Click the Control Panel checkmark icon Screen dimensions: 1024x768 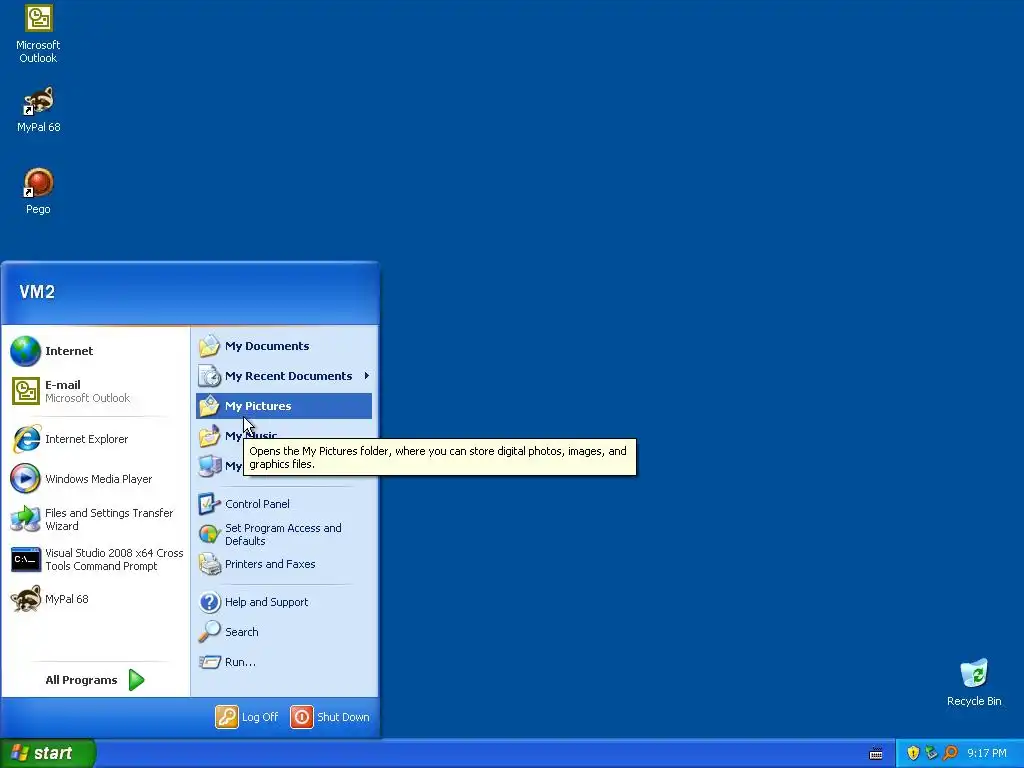pyautogui.click(x=209, y=504)
